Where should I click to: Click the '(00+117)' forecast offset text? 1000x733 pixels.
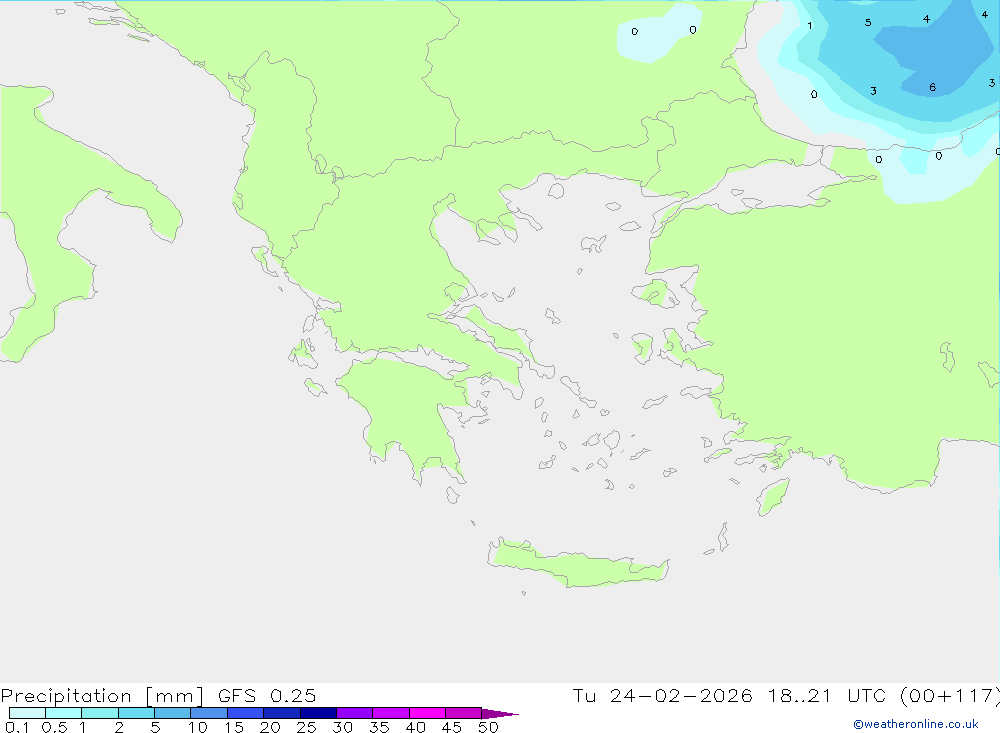click(950, 696)
